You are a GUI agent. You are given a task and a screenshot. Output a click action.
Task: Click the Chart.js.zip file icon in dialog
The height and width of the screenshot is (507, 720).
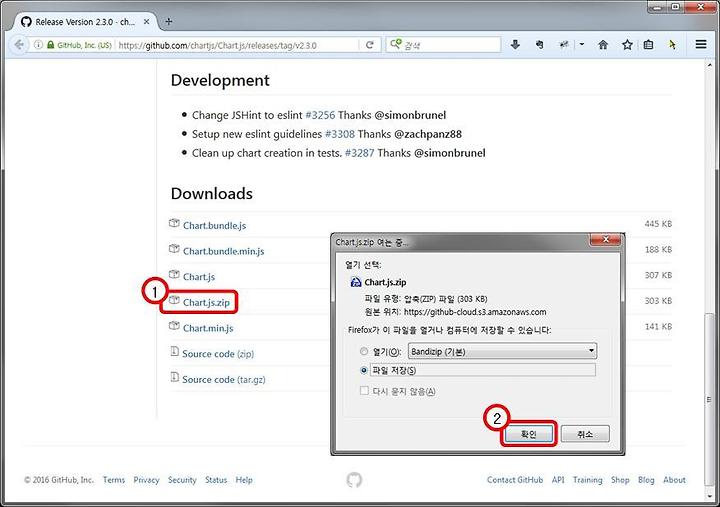click(355, 282)
